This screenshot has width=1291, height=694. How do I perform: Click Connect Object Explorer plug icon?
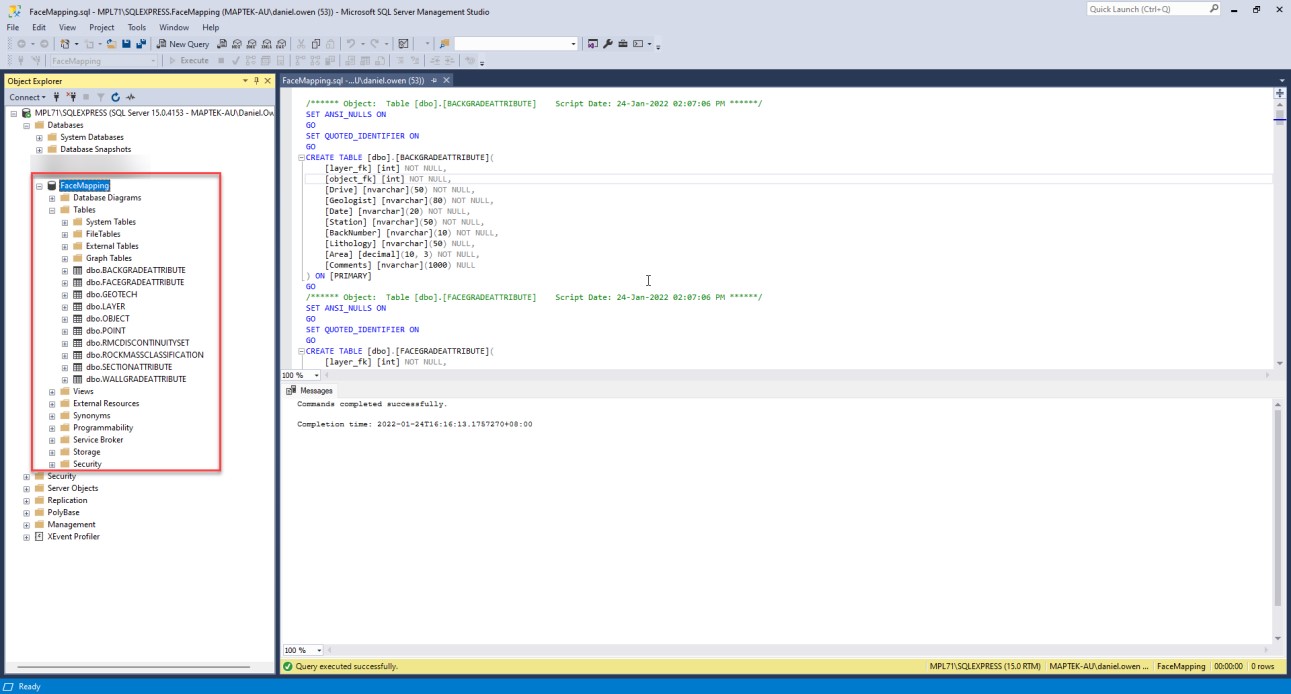(57, 97)
